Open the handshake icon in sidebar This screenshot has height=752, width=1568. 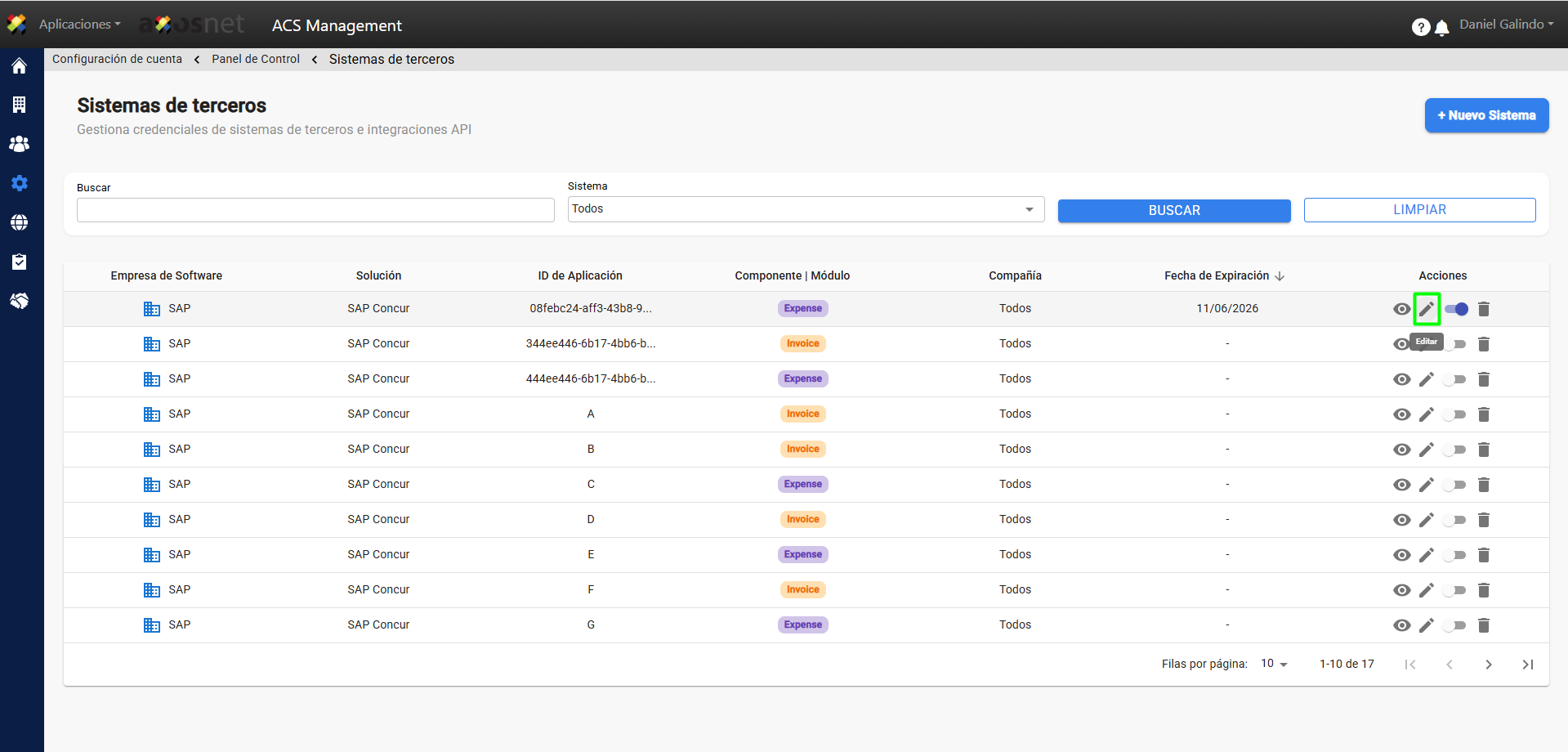[19, 301]
